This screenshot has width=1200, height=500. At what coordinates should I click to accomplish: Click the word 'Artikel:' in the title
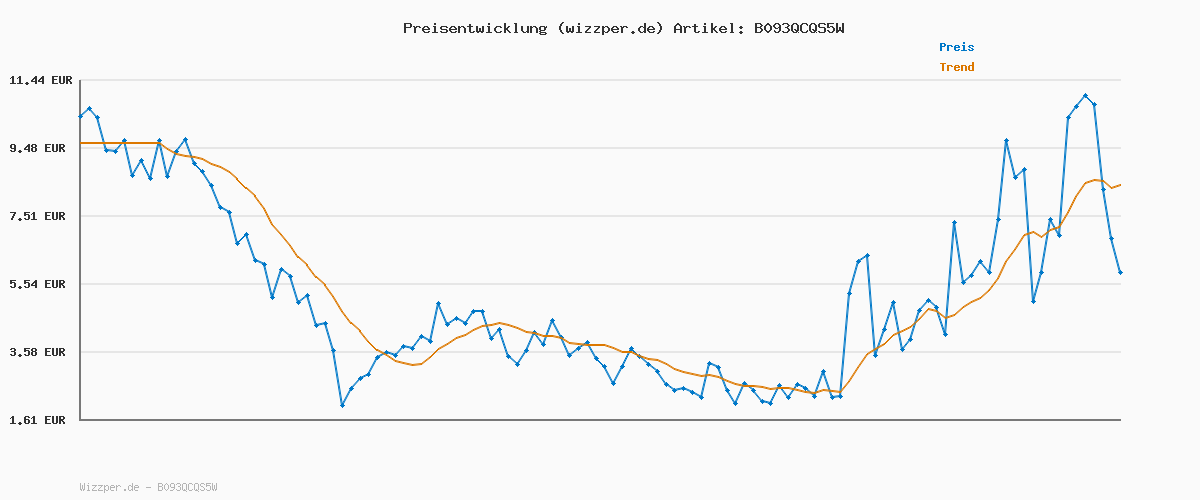708,28
